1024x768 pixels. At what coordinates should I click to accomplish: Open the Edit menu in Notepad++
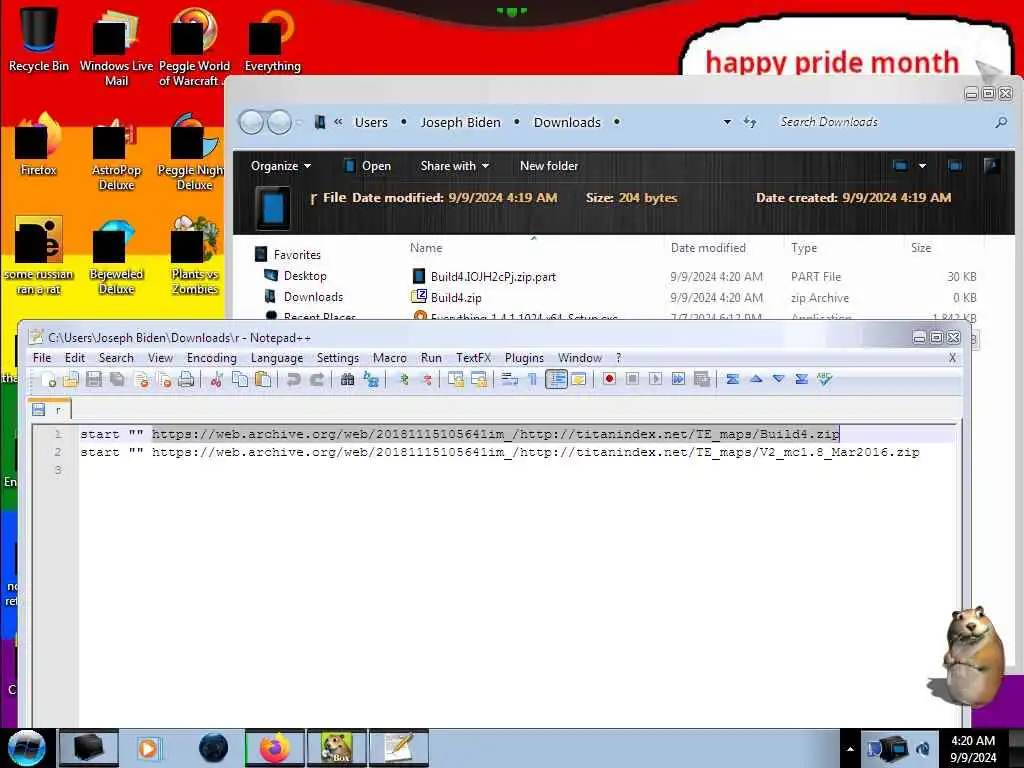click(75, 358)
